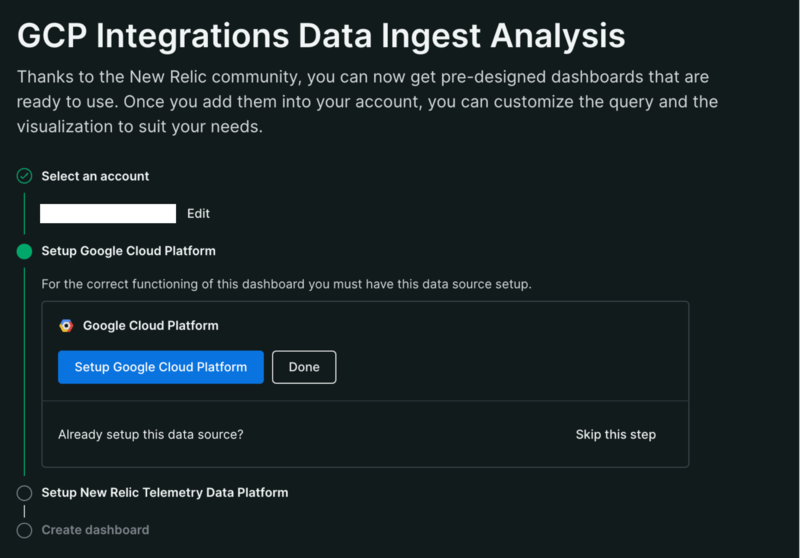The width and height of the screenshot is (800, 558).
Task: Click the white account name field
Action: pyautogui.click(x=108, y=213)
